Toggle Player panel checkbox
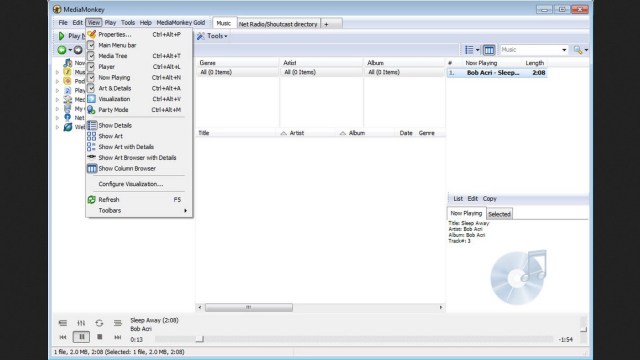The image size is (640, 360). click(91, 67)
